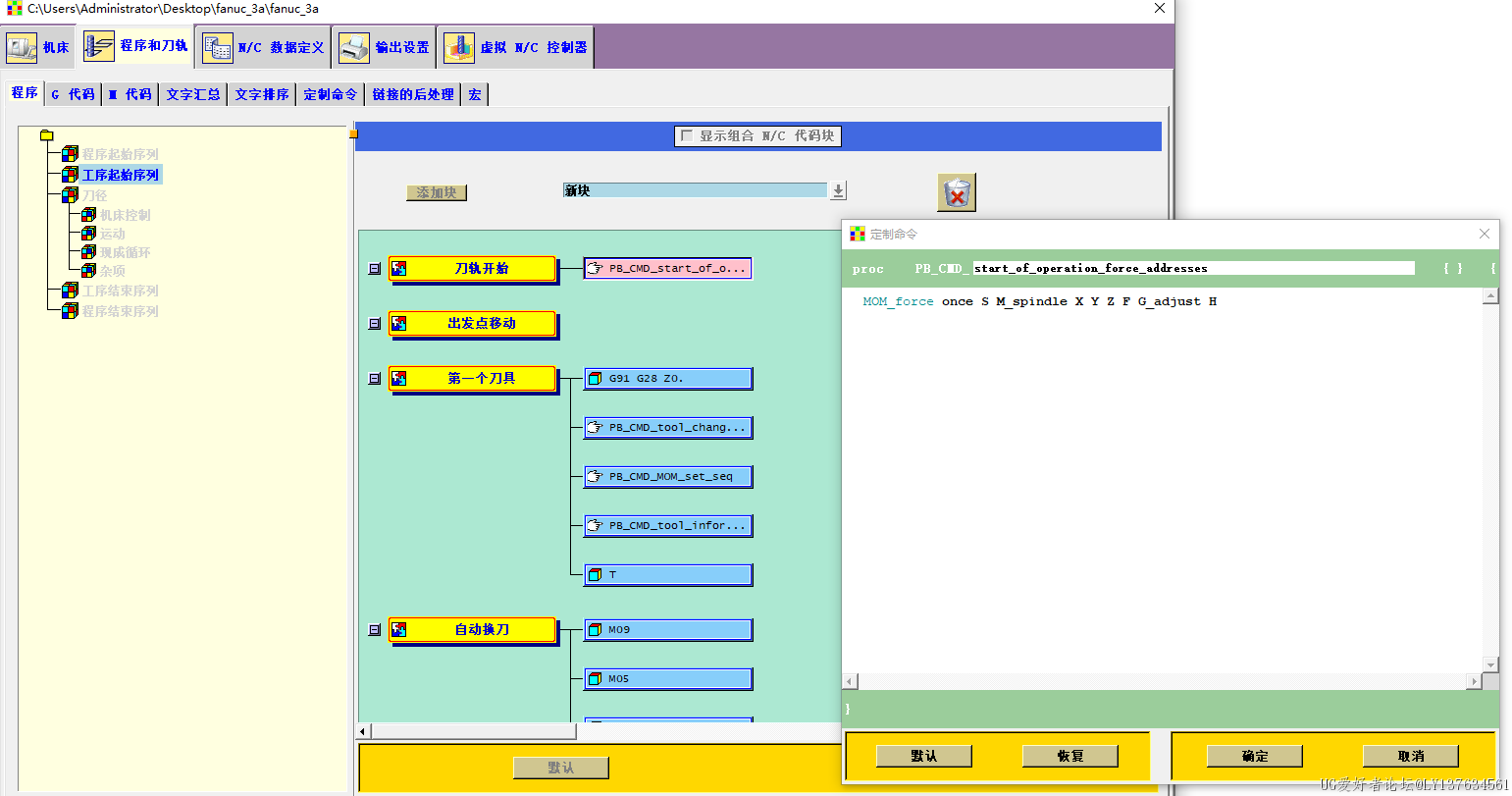Screen dimensions: 1512x796
Task: Click the 恢复 button
Action: 1069,756
